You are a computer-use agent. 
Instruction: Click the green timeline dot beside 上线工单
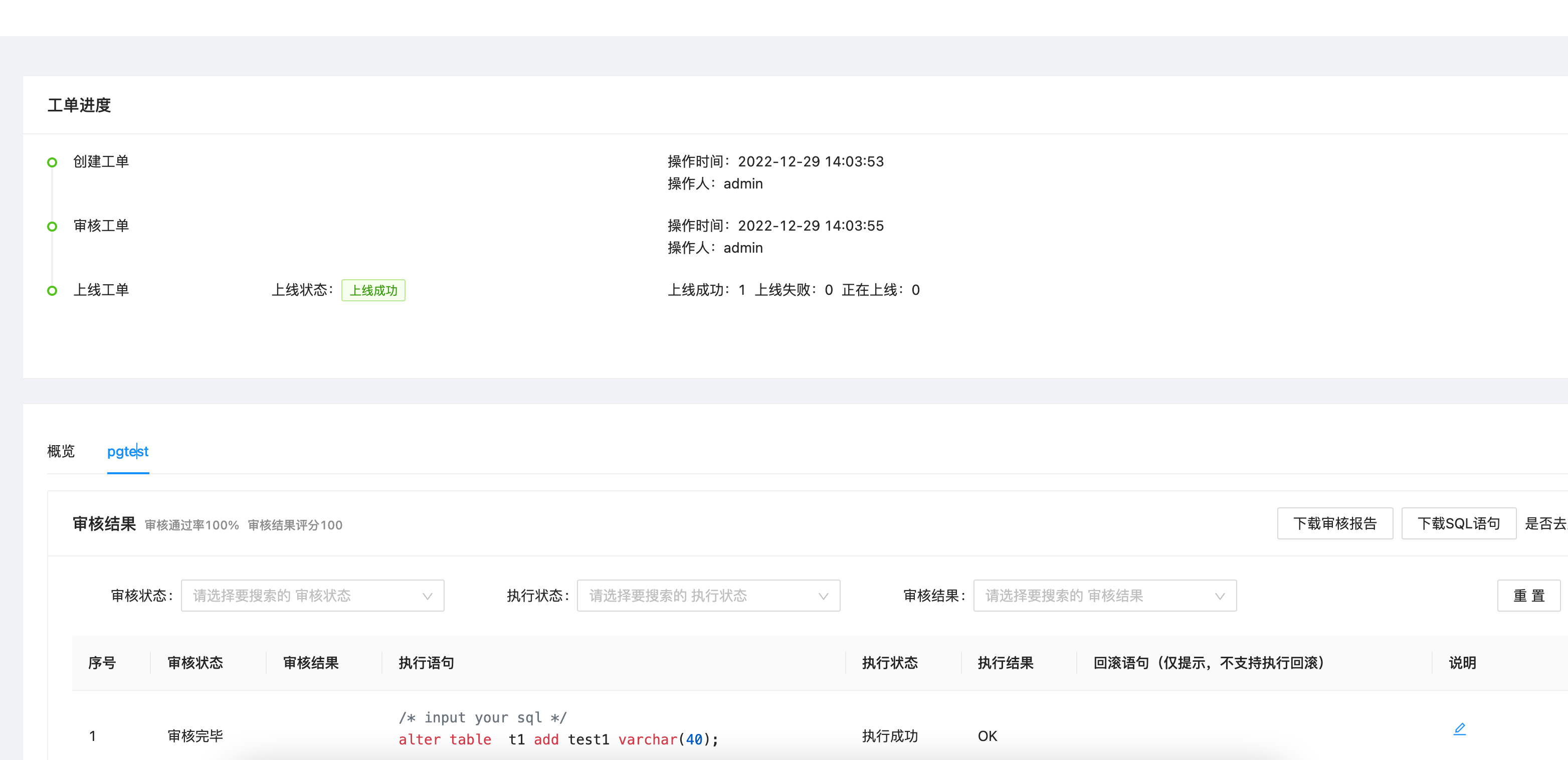pos(52,290)
